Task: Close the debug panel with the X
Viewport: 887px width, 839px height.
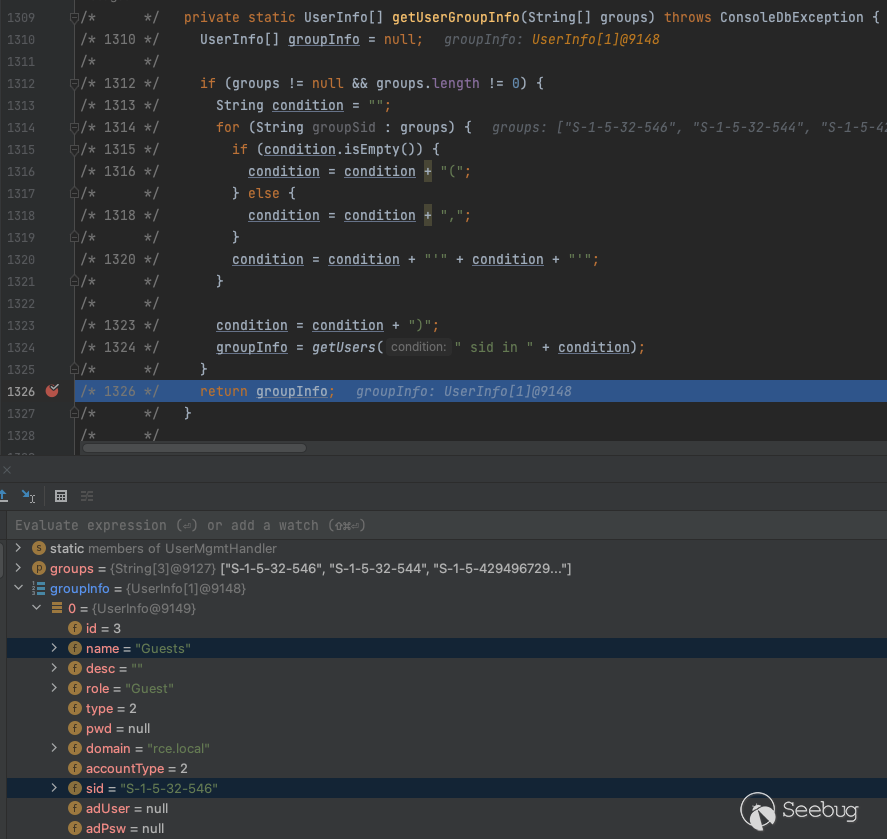Action: pyautogui.click(x=7, y=470)
